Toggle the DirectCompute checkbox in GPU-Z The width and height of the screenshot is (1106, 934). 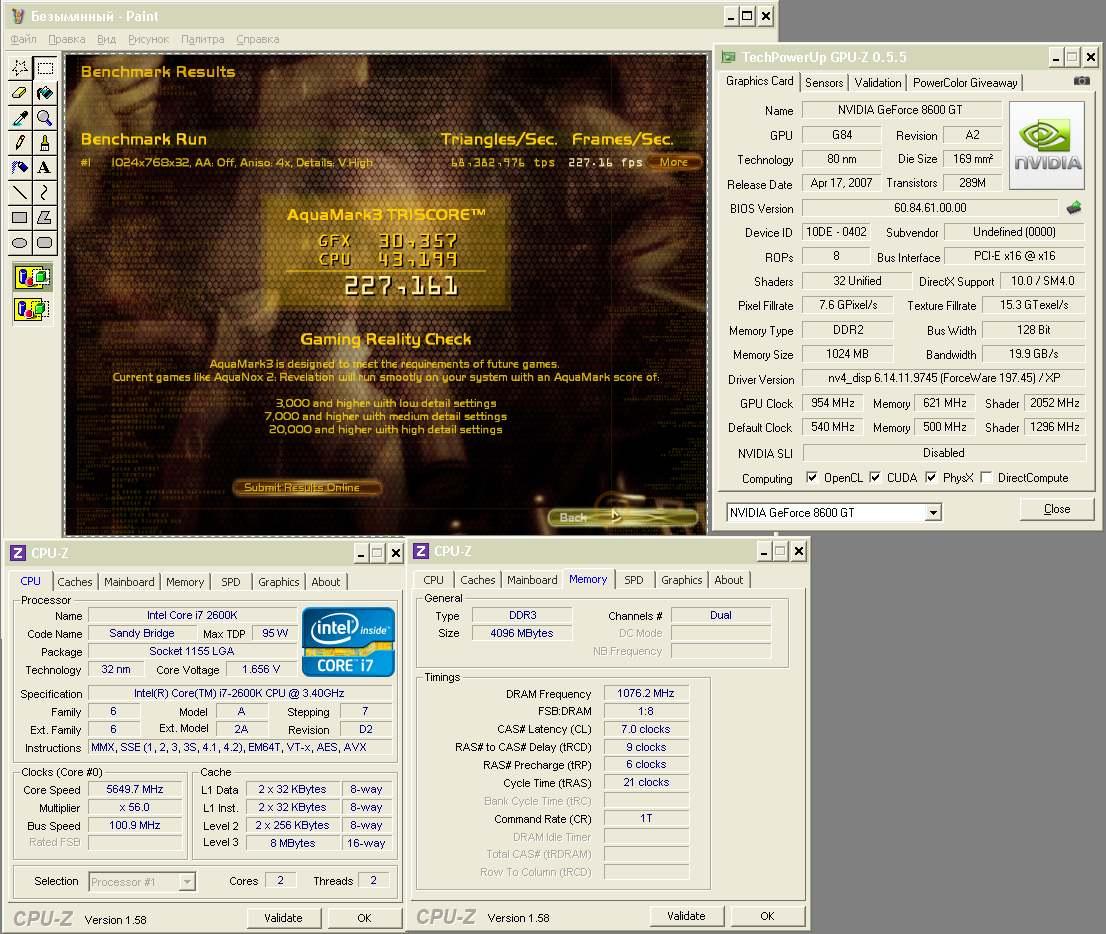[x=986, y=478]
